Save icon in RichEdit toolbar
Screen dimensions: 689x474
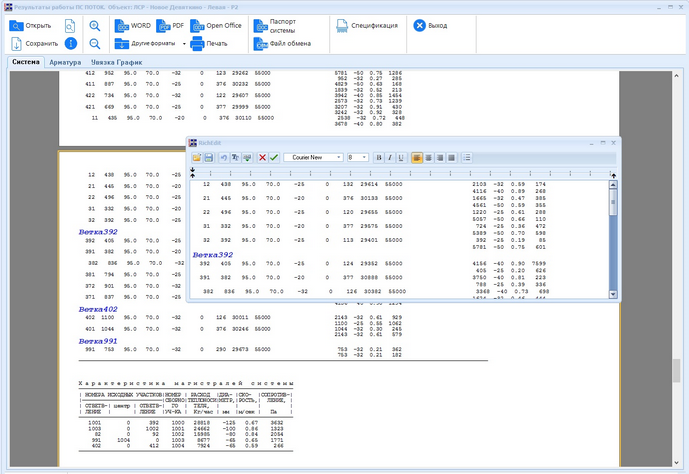coord(209,157)
